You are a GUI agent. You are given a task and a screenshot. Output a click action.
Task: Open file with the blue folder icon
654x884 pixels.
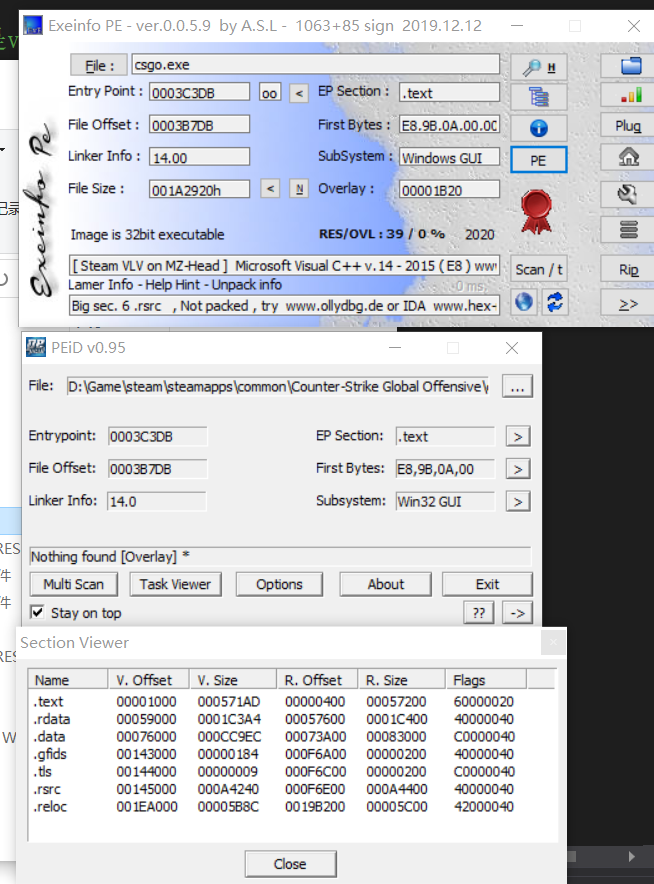click(630, 67)
